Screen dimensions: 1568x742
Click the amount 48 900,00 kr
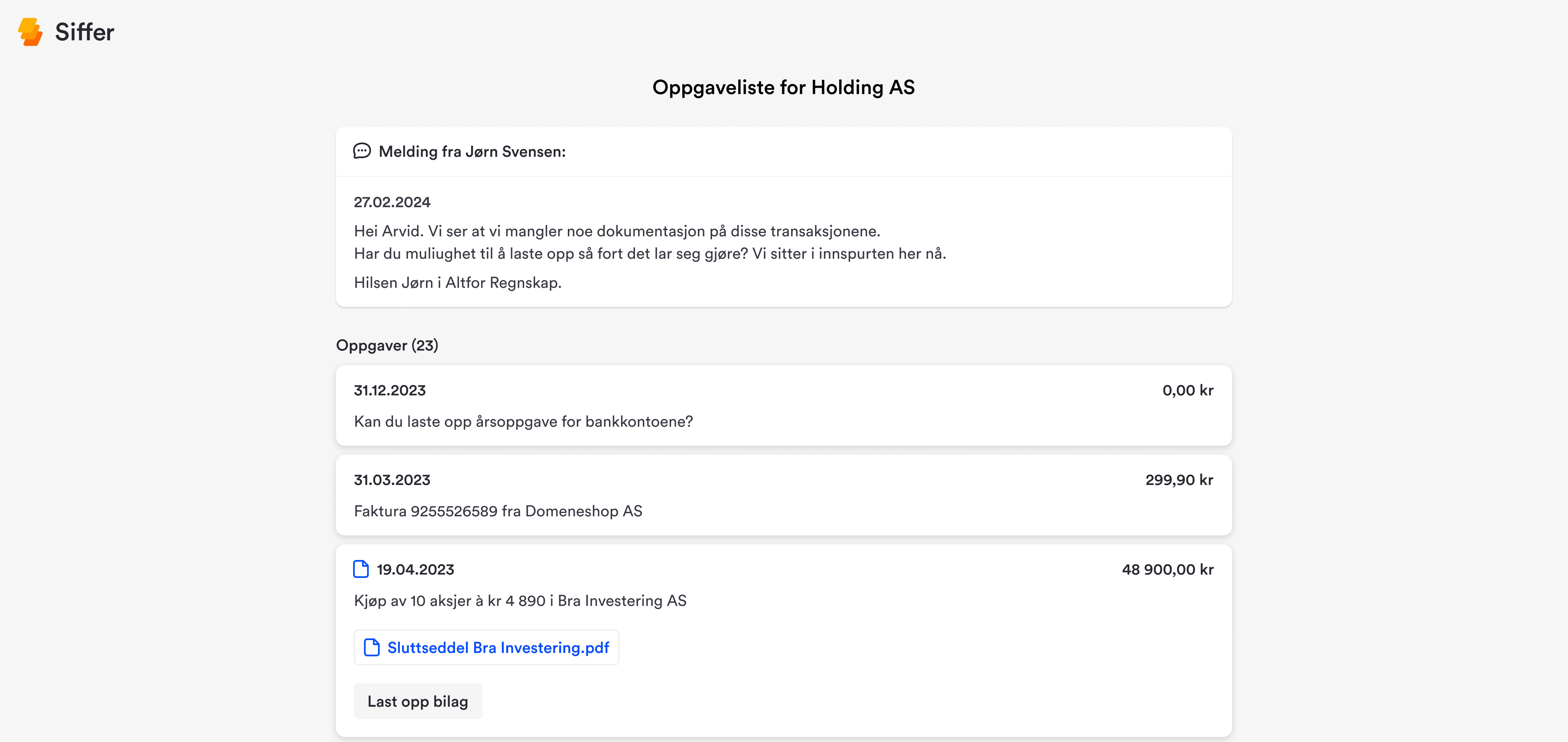[1168, 569]
